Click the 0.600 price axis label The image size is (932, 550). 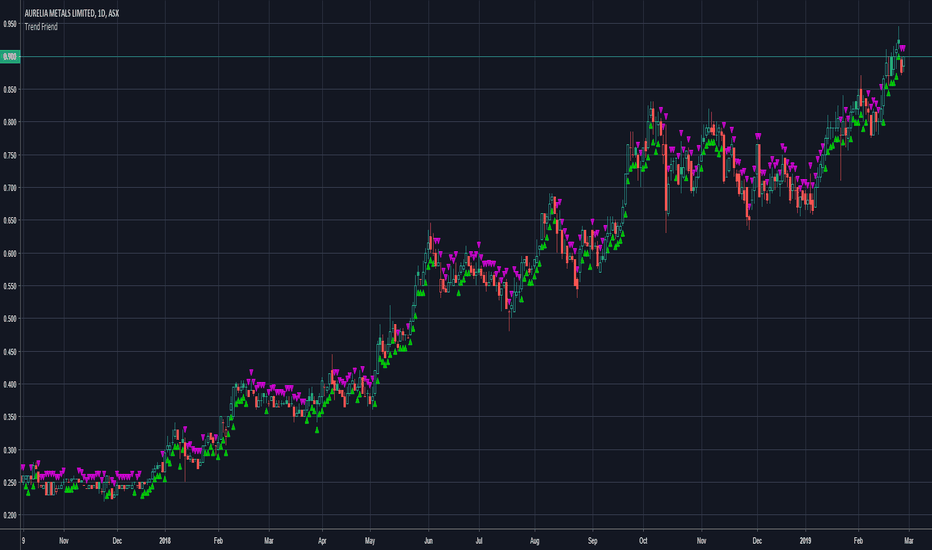[10, 253]
